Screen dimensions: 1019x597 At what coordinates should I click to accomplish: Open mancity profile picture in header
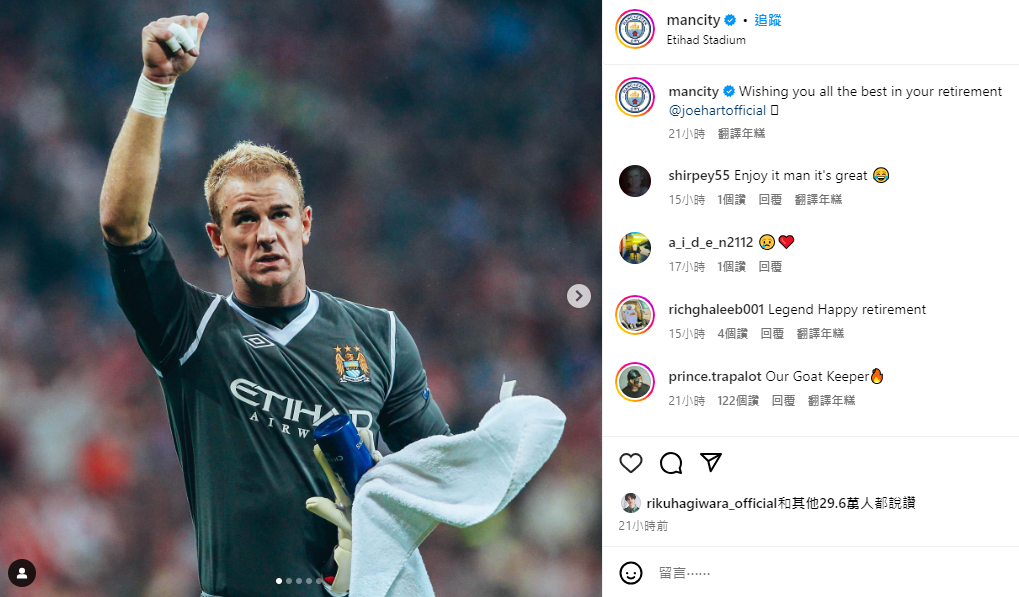[x=635, y=29]
